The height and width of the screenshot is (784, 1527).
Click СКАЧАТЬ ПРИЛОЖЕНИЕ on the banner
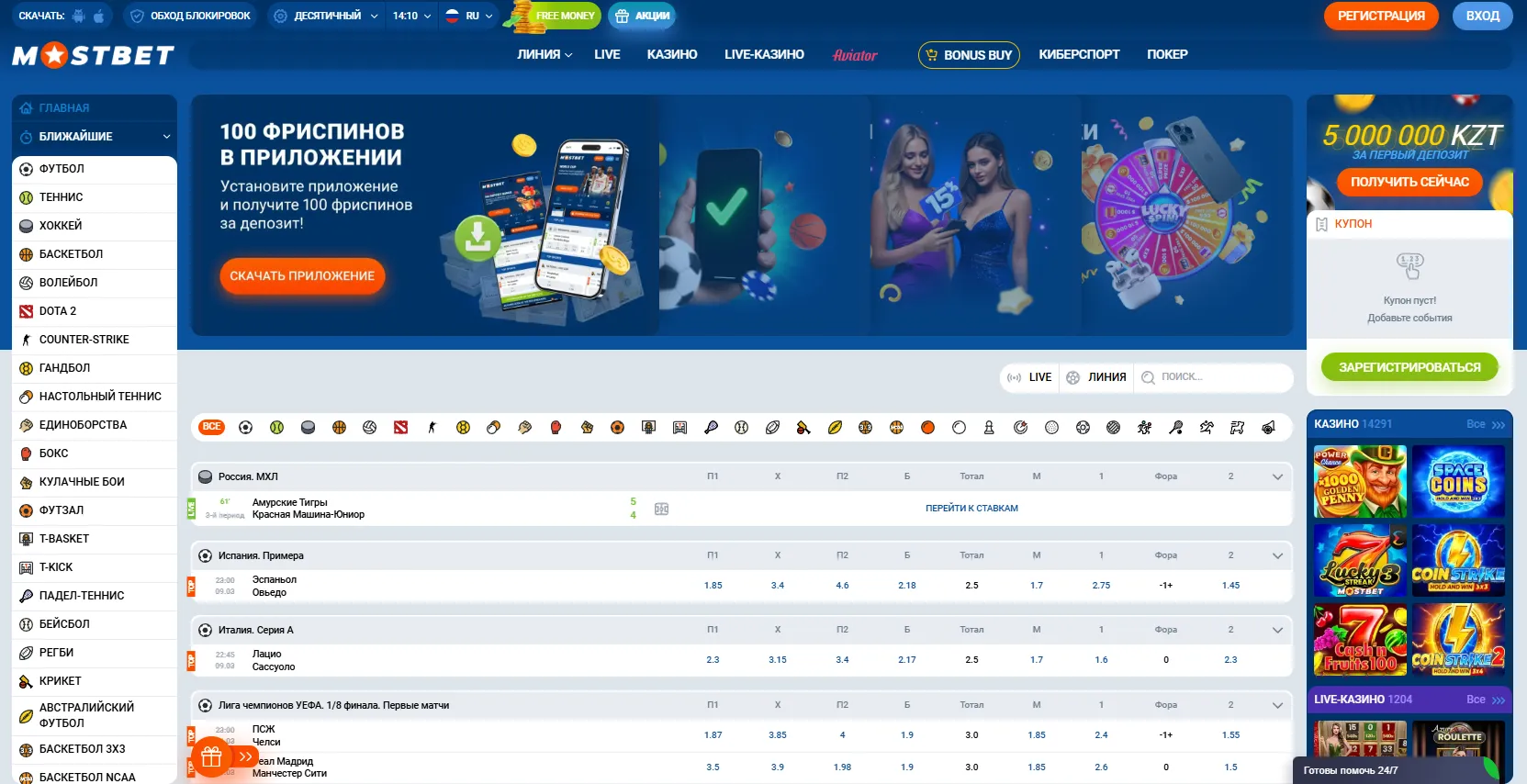pyautogui.click(x=302, y=275)
